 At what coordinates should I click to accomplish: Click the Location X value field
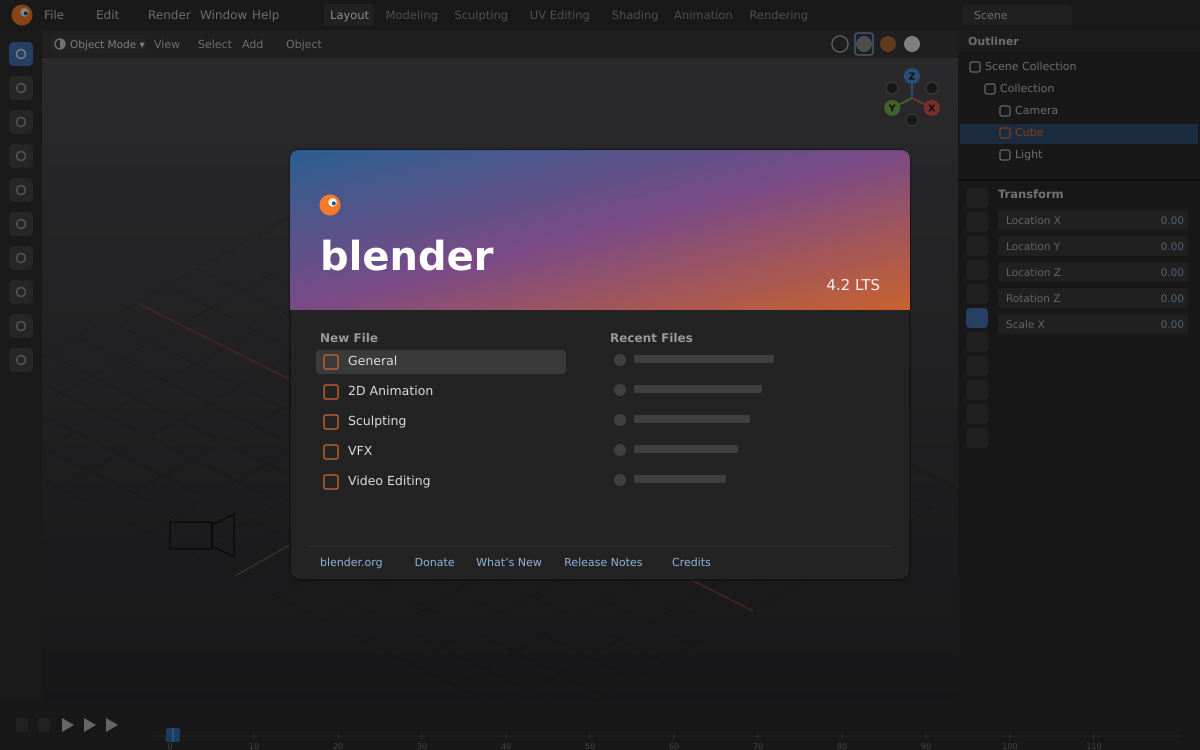click(x=1093, y=220)
